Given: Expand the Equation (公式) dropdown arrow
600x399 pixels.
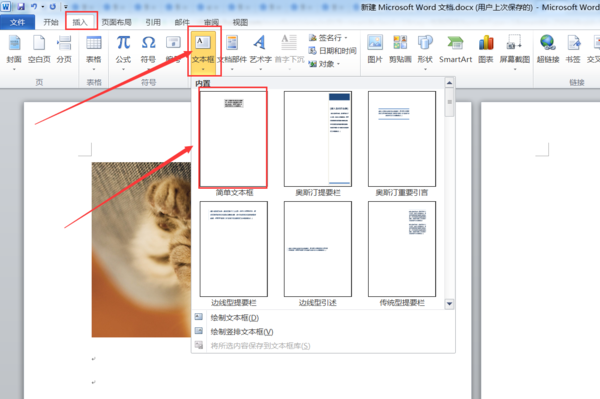Looking at the screenshot, I should pyautogui.click(x=123, y=69).
